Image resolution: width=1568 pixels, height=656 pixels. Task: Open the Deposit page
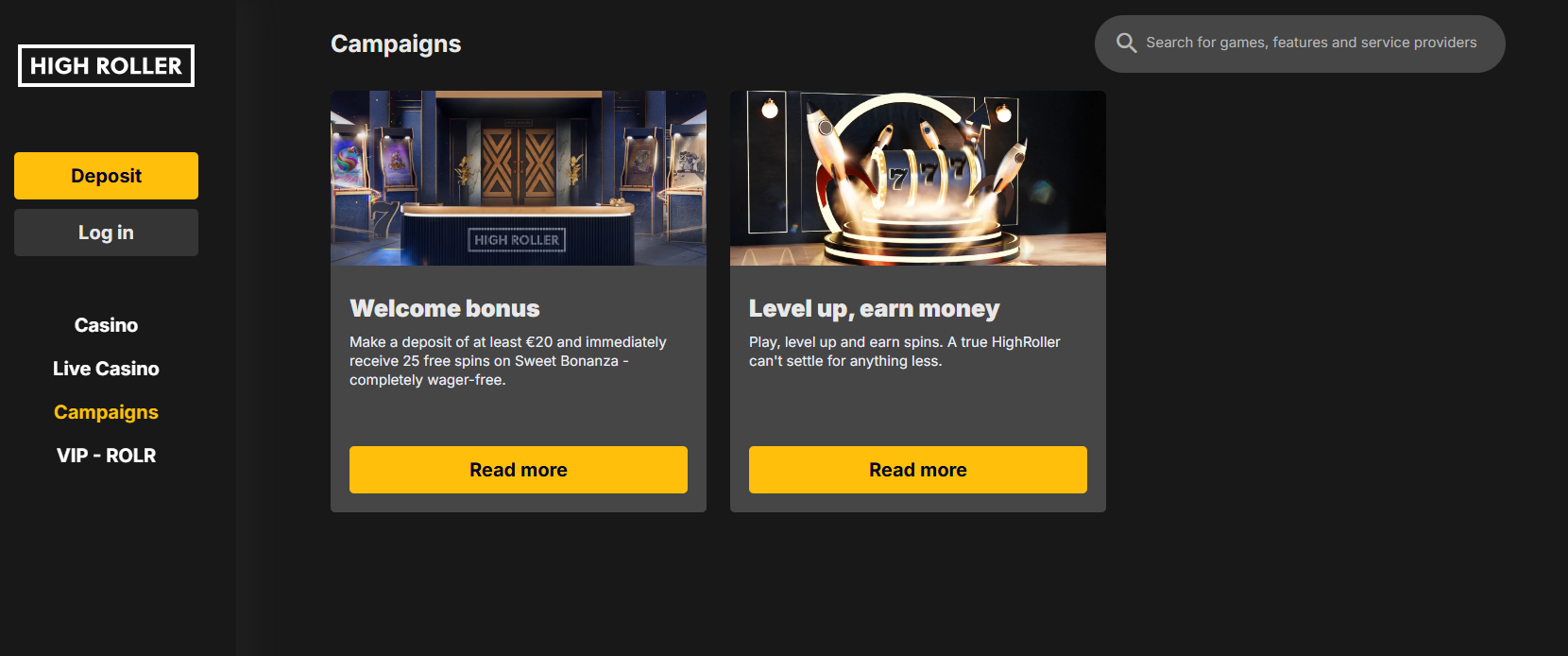(x=106, y=176)
